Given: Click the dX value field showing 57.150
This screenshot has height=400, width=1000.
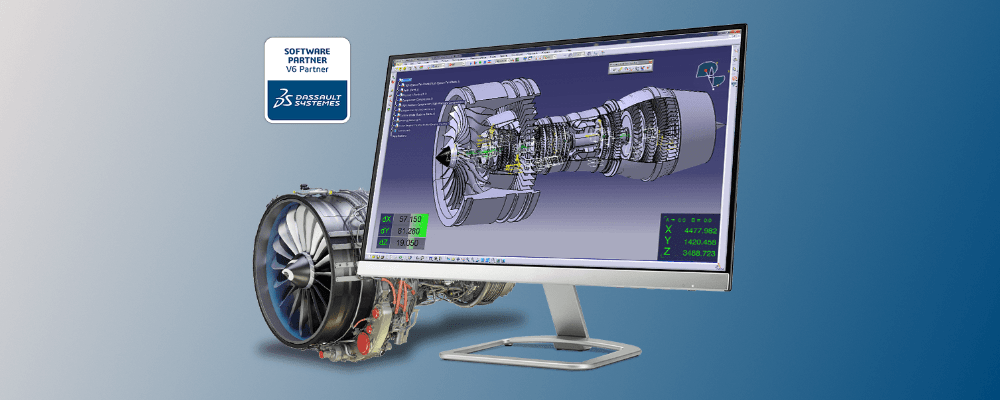Looking at the screenshot, I should (x=412, y=218).
